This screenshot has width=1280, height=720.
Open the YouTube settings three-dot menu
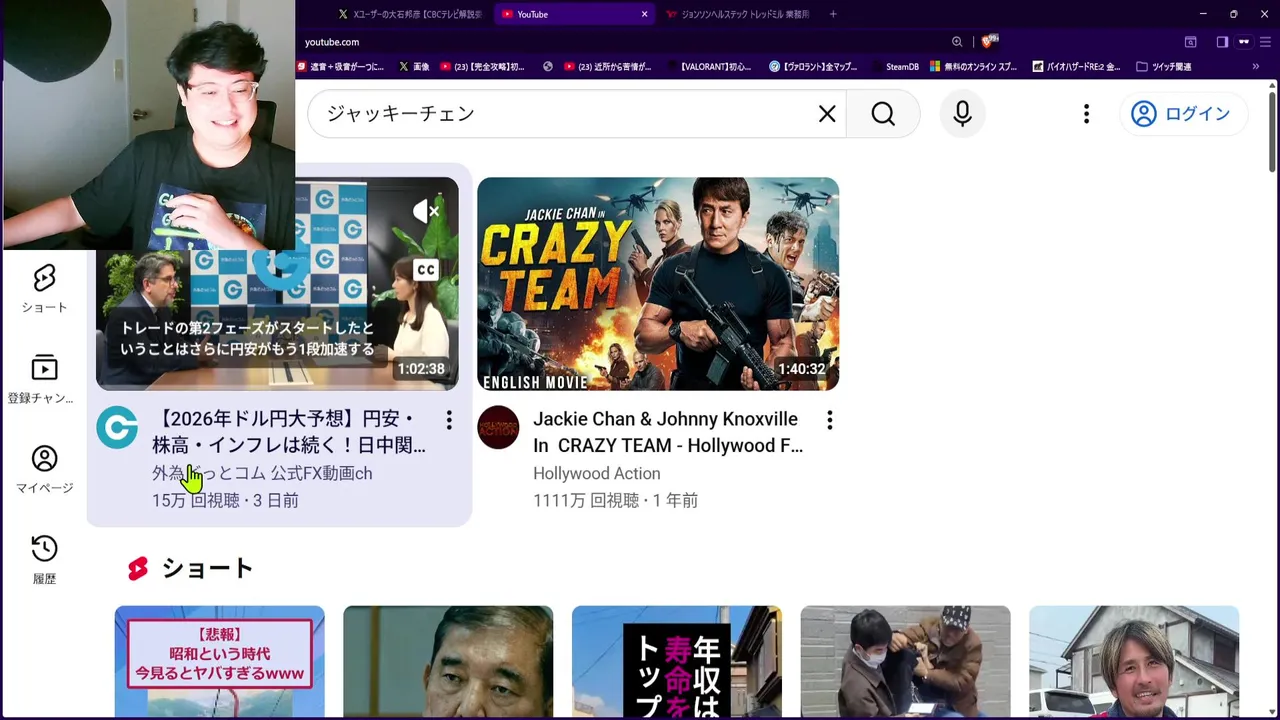tap(1086, 114)
